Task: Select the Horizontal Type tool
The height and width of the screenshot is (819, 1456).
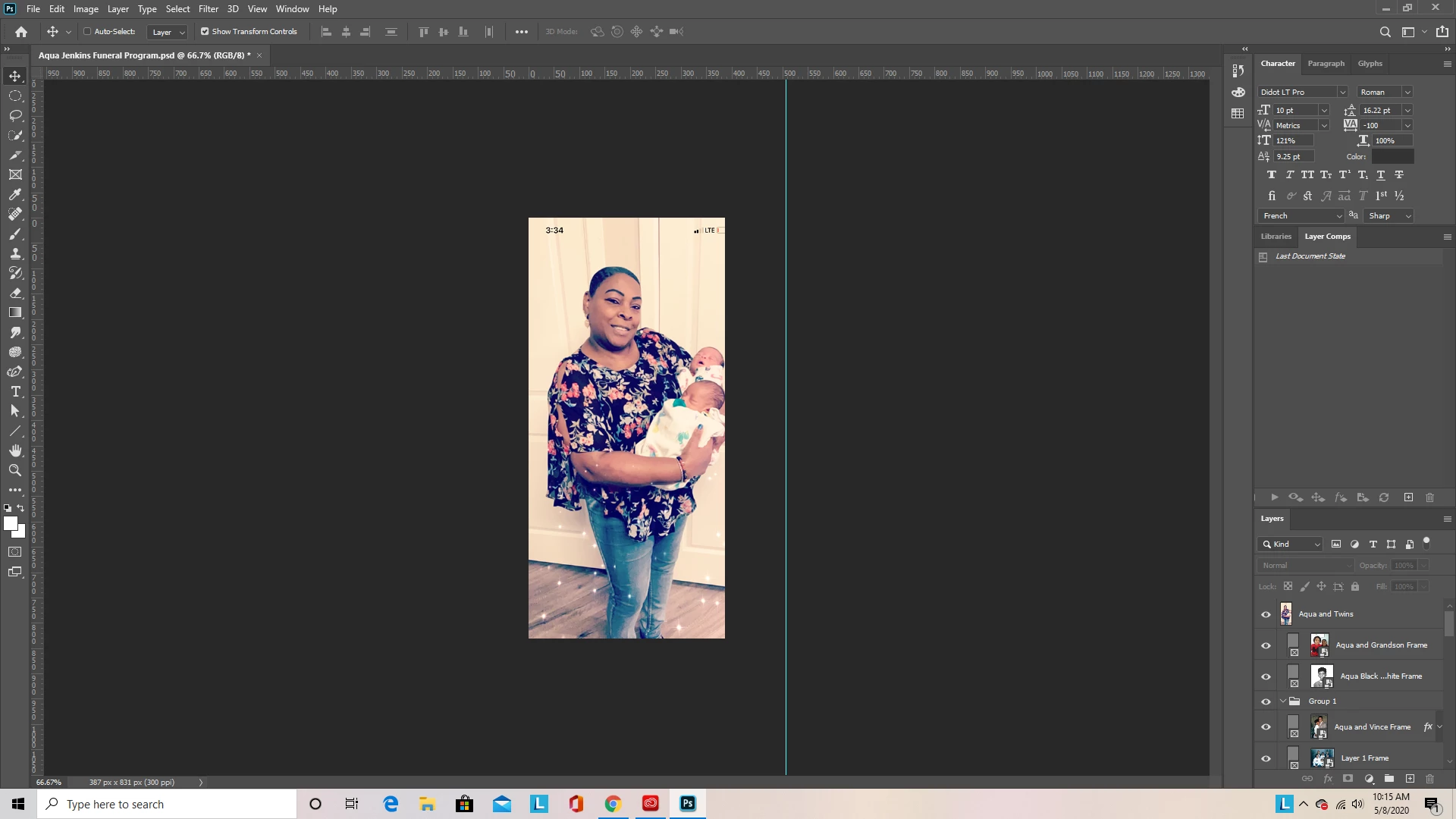Action: click(x=15, y=391)
